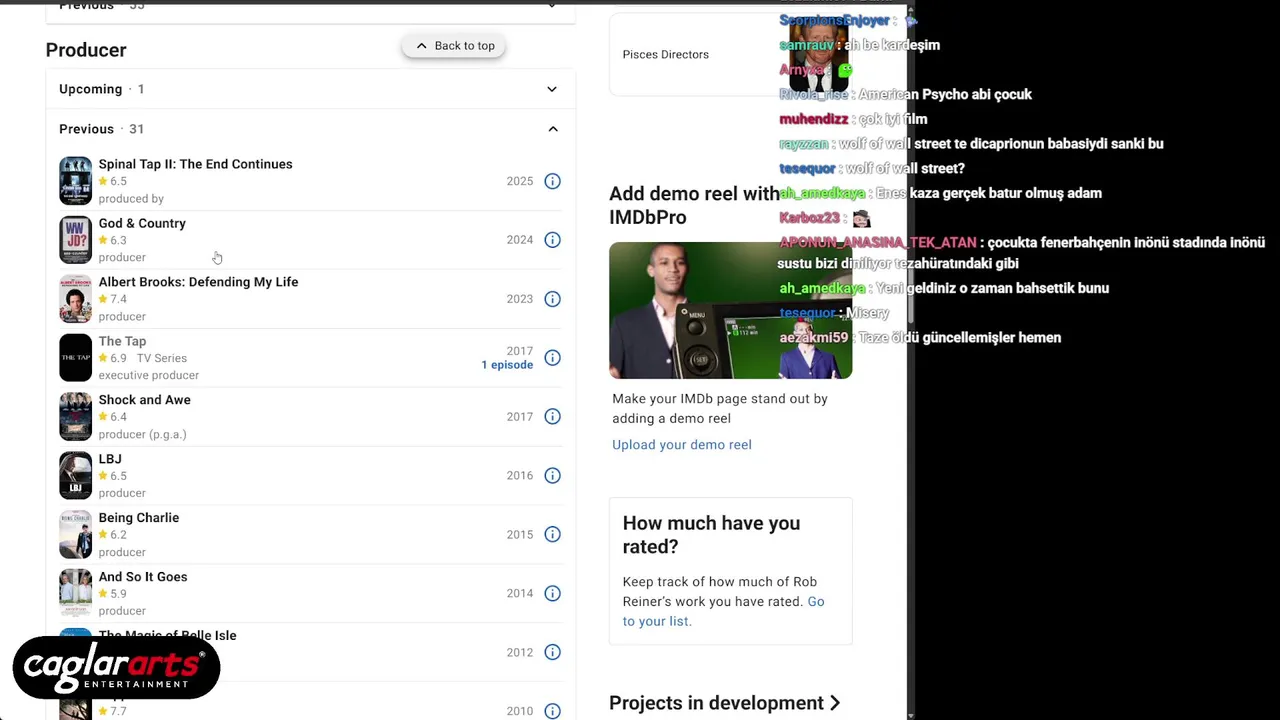The height and width of the screenshot is (720, 1280).
Task: Click the 6.3 rating of God & Country
Action: [112, 240]
